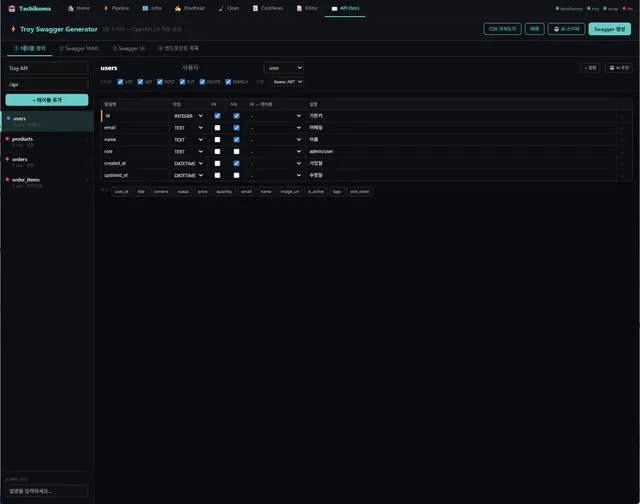
Task: Open Clean via its broom icon
Action: (x=221, y=8)
